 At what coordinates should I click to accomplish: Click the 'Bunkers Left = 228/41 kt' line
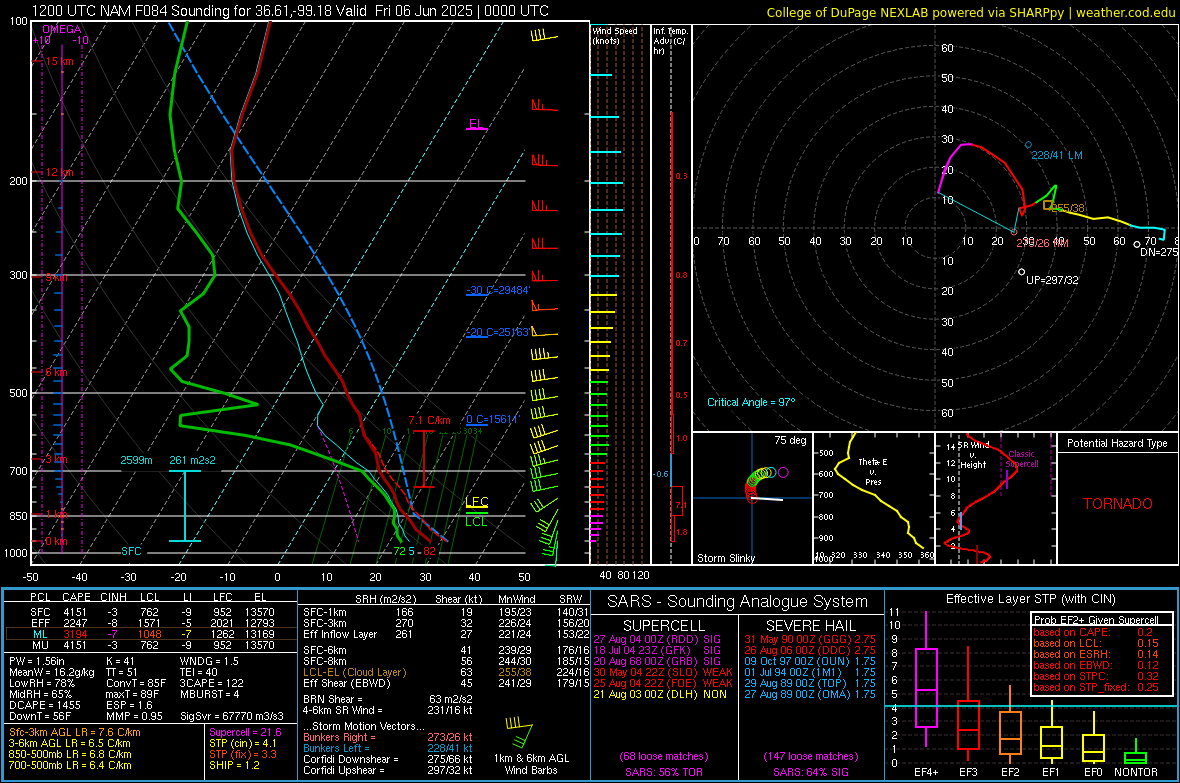388,748
